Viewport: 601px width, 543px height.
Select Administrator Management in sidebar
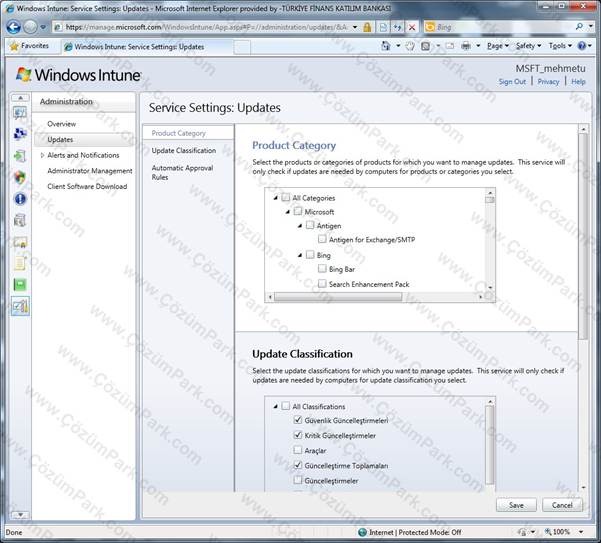(90, 171)
